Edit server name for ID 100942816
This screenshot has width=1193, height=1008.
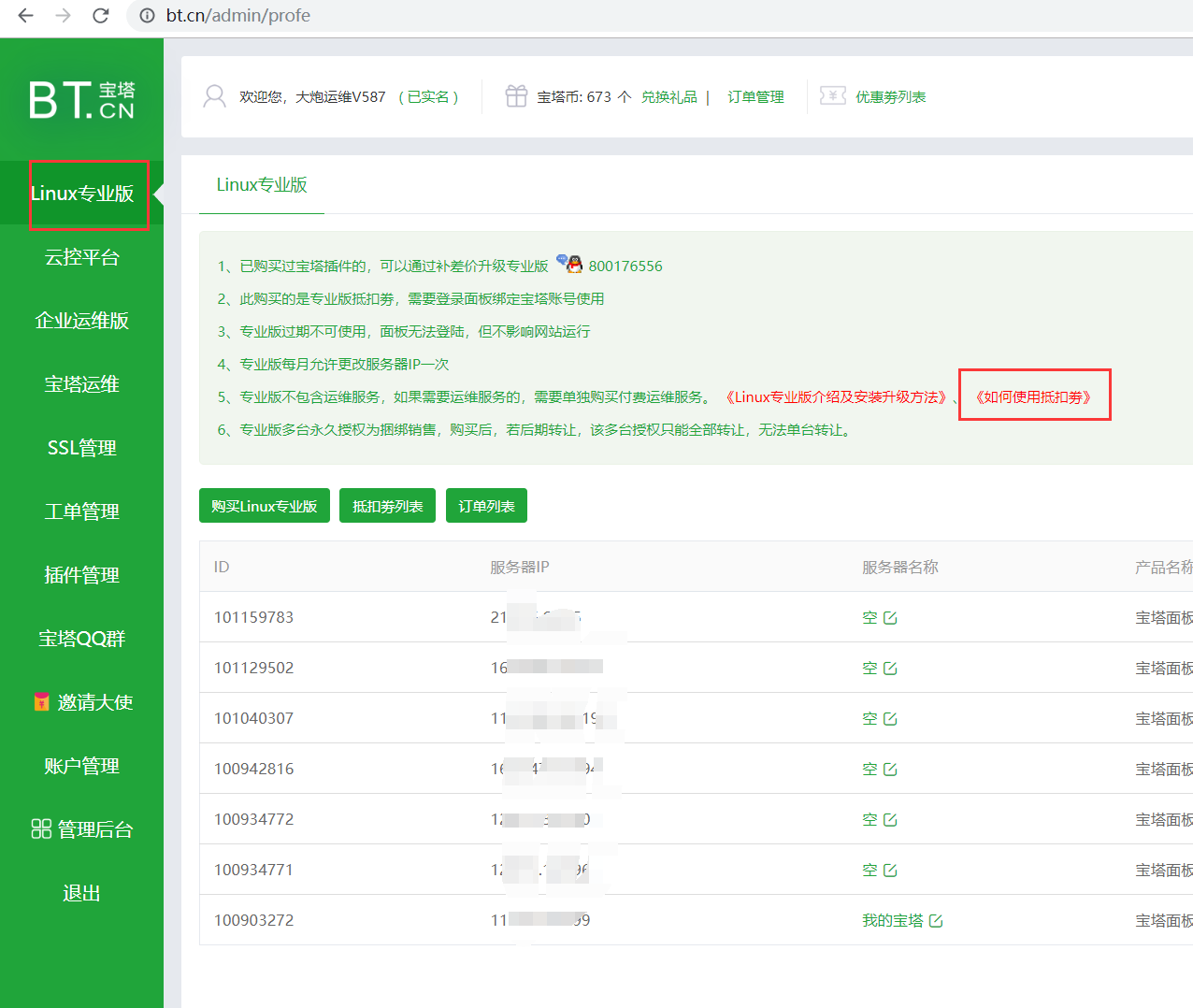pos(890,770)
